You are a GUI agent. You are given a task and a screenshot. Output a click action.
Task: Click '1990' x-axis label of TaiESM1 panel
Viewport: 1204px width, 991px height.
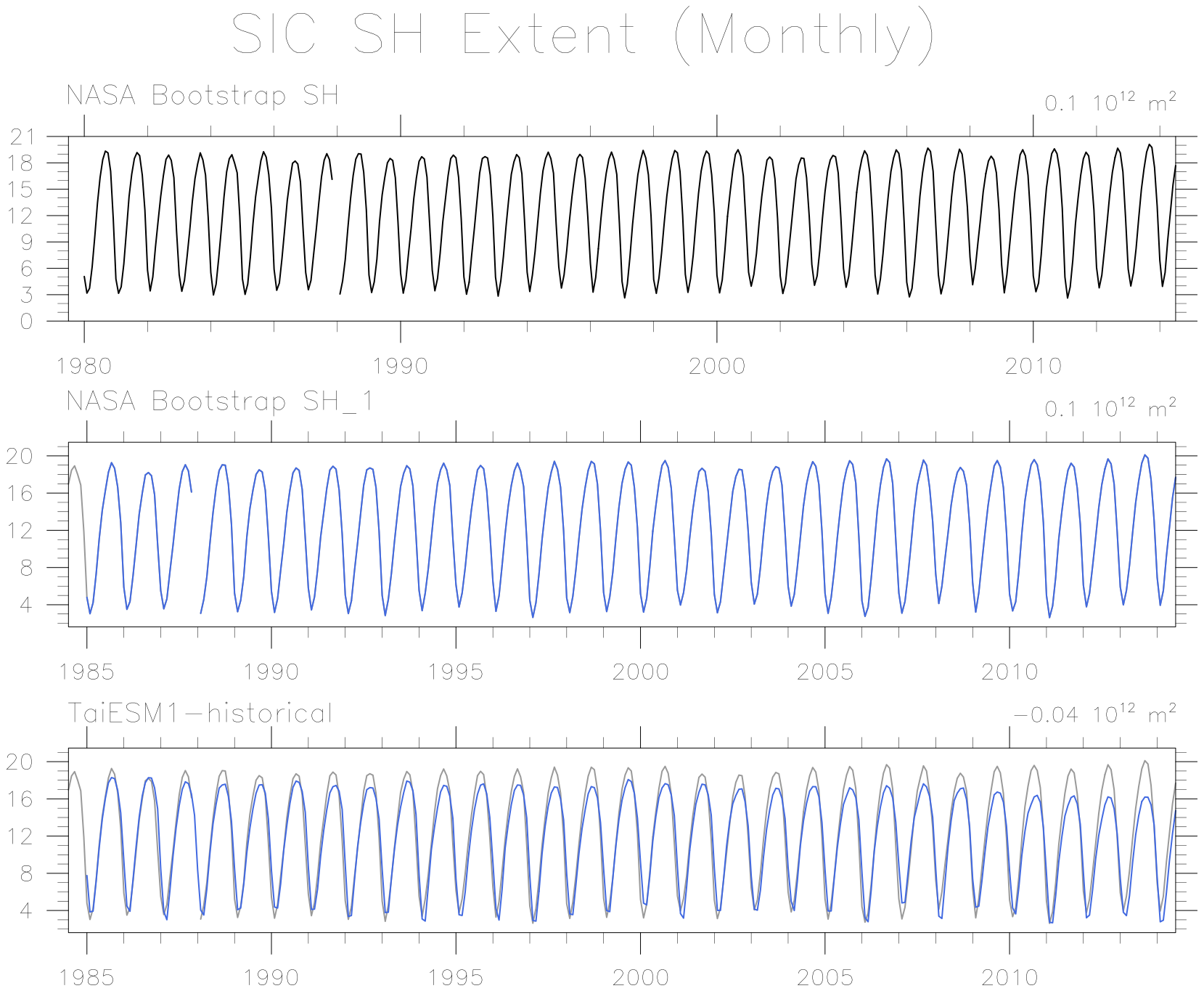[x=271, y=977]
